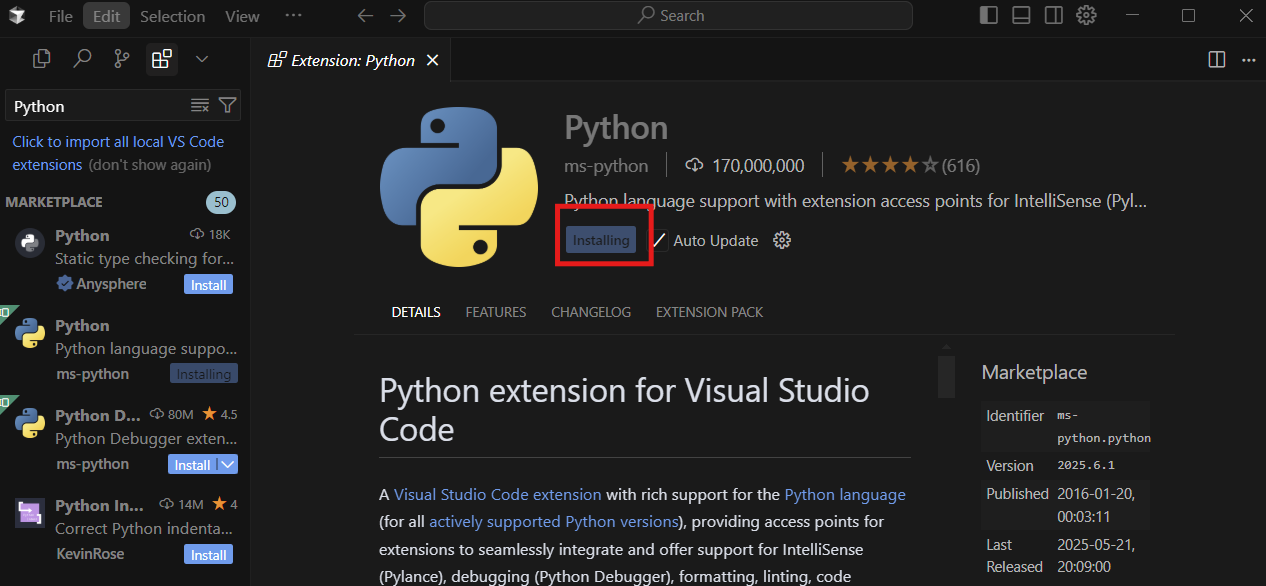Switch to the FEATURES tab
The width and height of the screenshot is (1266, 586).
point(496,312)
